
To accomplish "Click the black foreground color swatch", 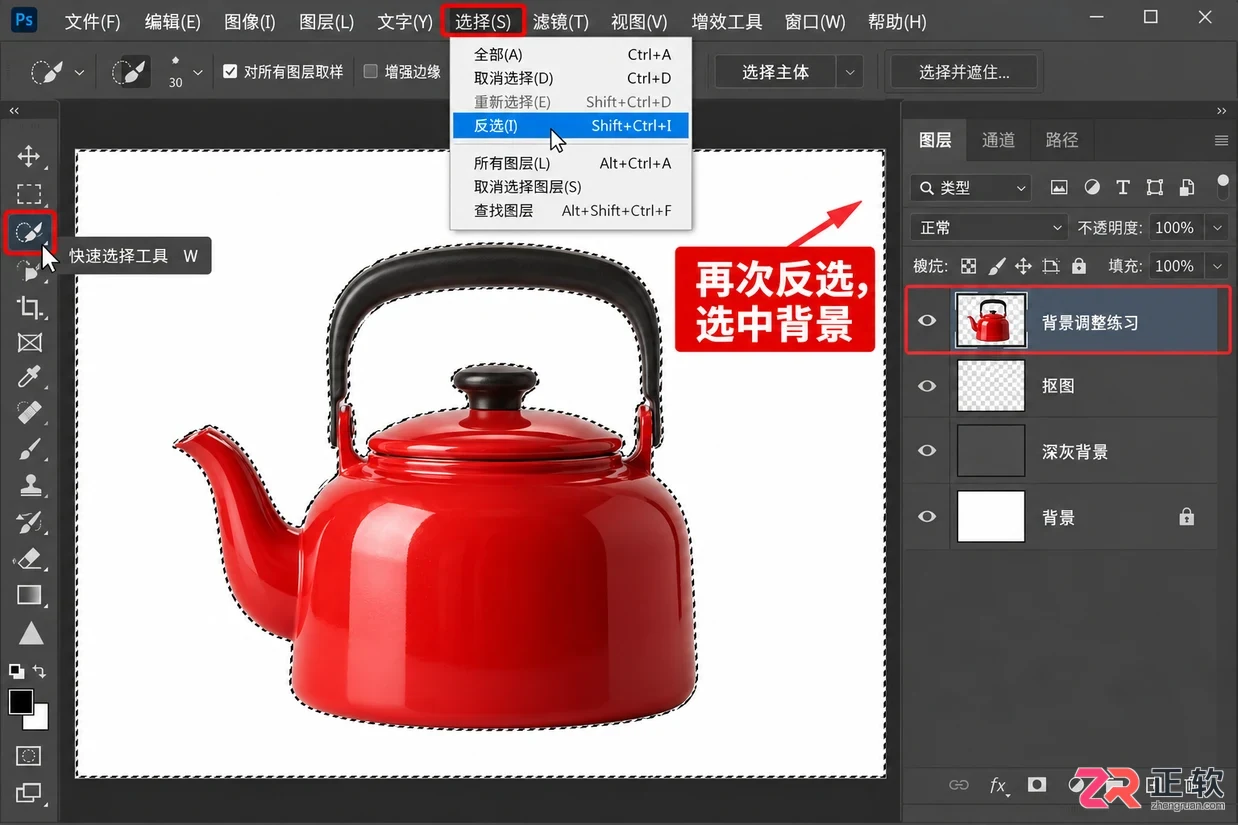I will [20, 702].
